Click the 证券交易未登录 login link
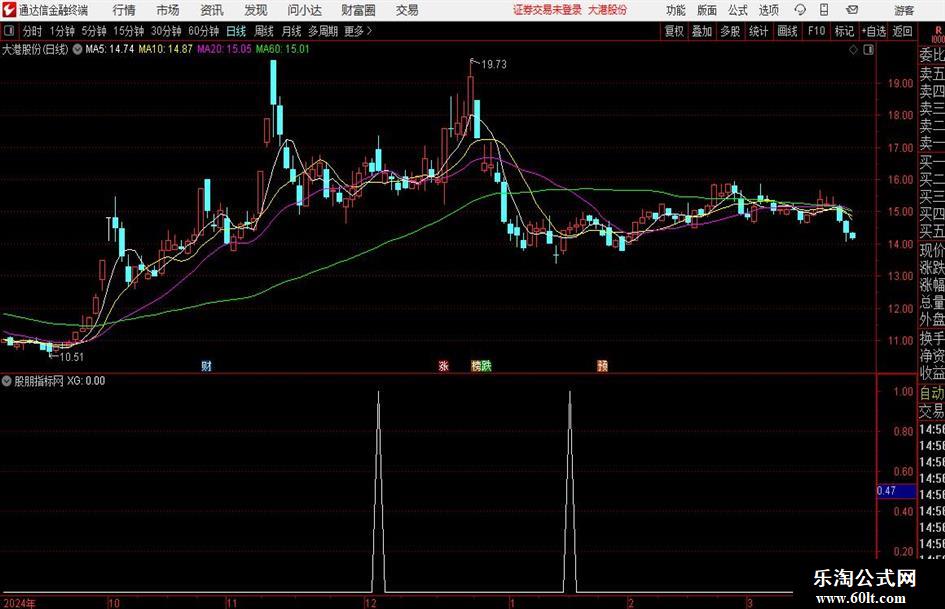The image size is (945, 609). (x=547, y=10)
